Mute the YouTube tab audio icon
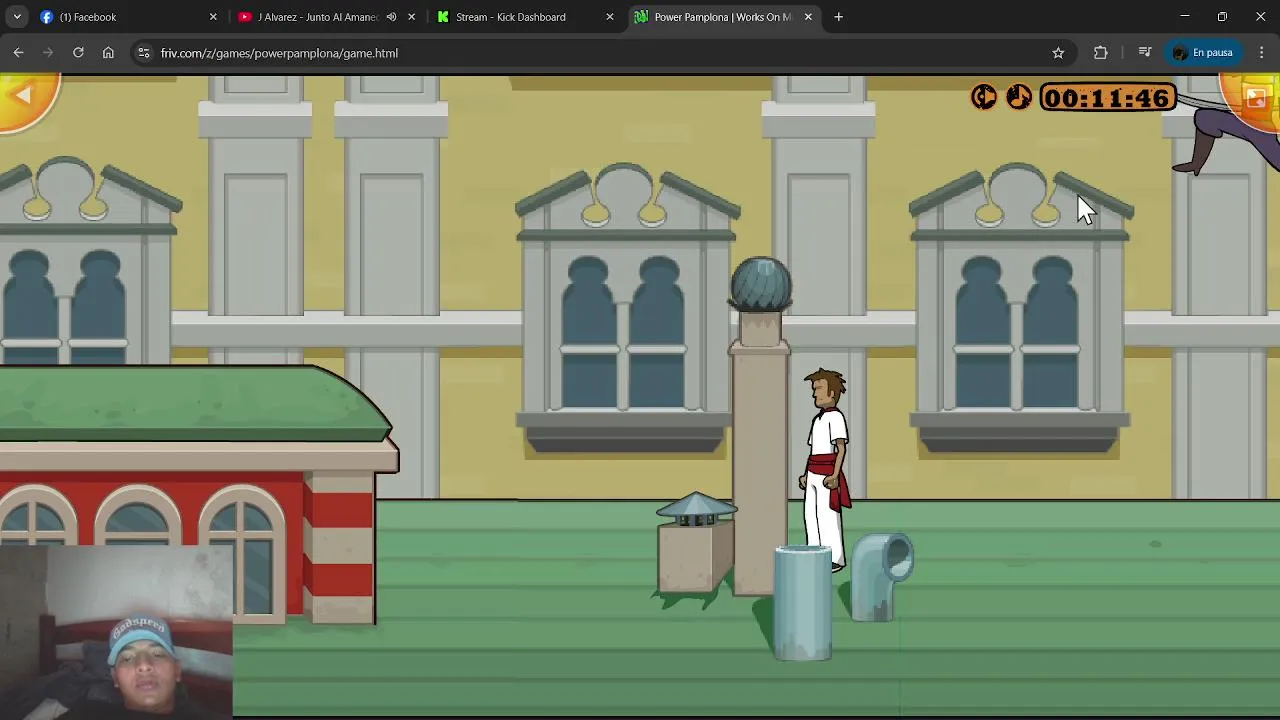This screenshot has width=1280, height=720. pyautogui.click(x=391, y=17)
